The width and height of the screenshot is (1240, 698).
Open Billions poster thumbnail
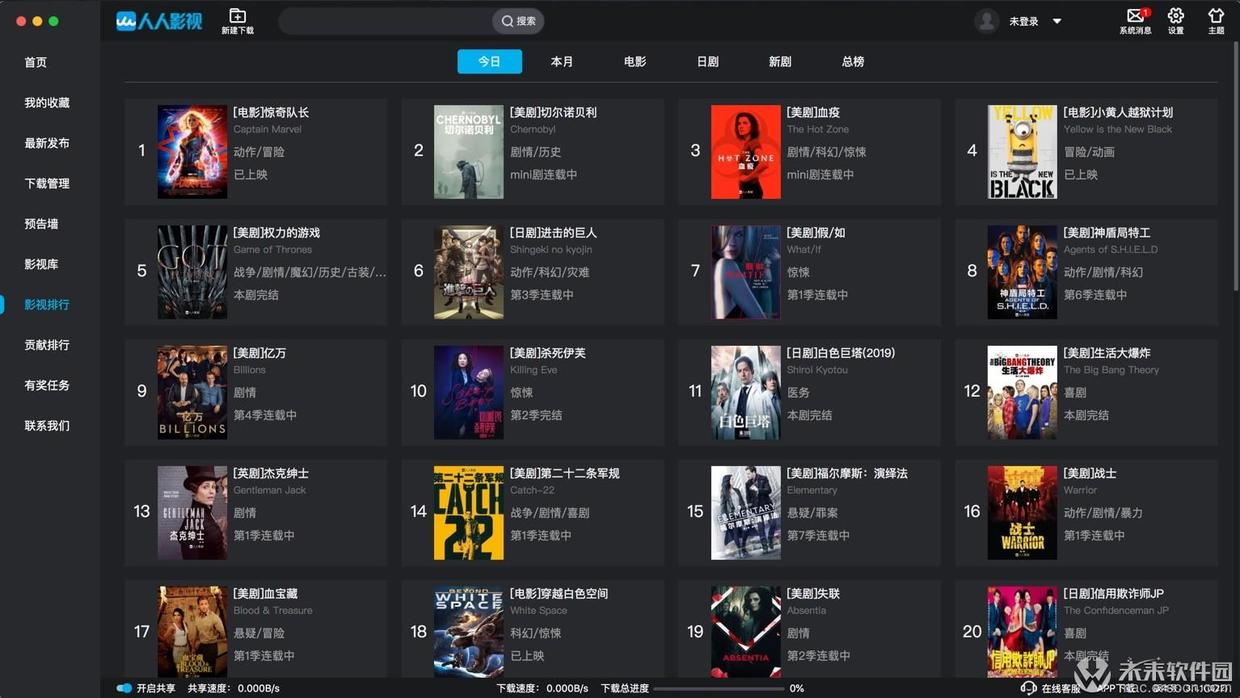coord(192,392)
